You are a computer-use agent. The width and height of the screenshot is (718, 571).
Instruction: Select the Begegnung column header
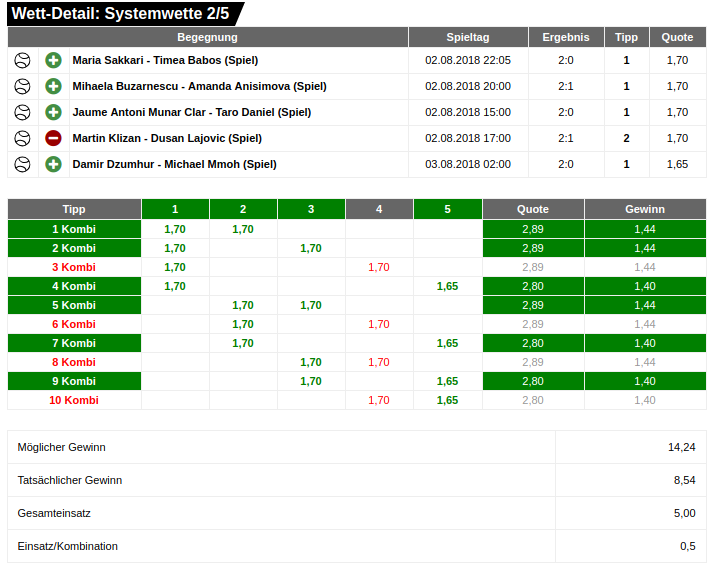207,37
